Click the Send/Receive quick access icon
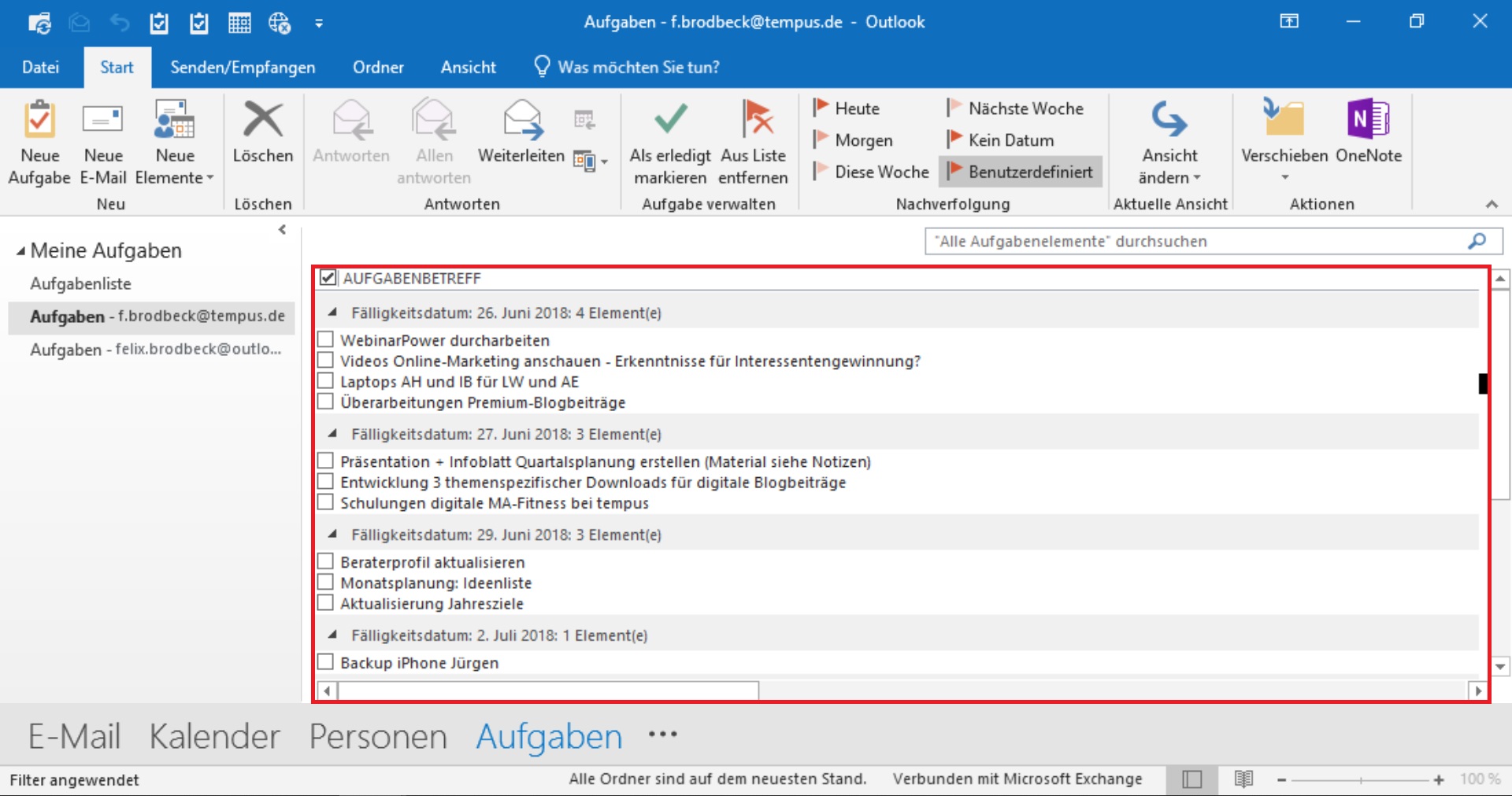 pos(39,23)
